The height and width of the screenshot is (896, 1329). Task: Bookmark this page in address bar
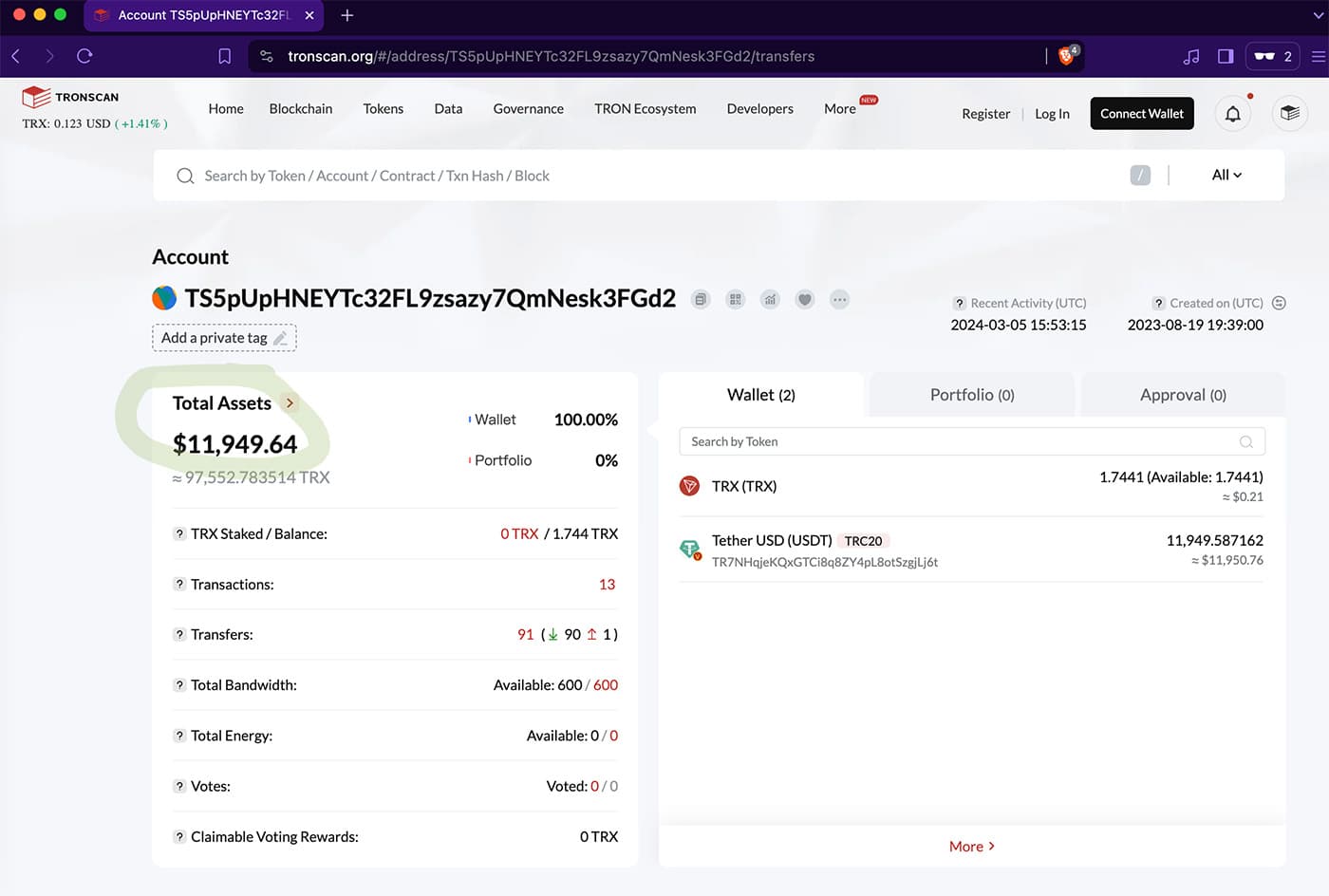[x=225, y=56]
